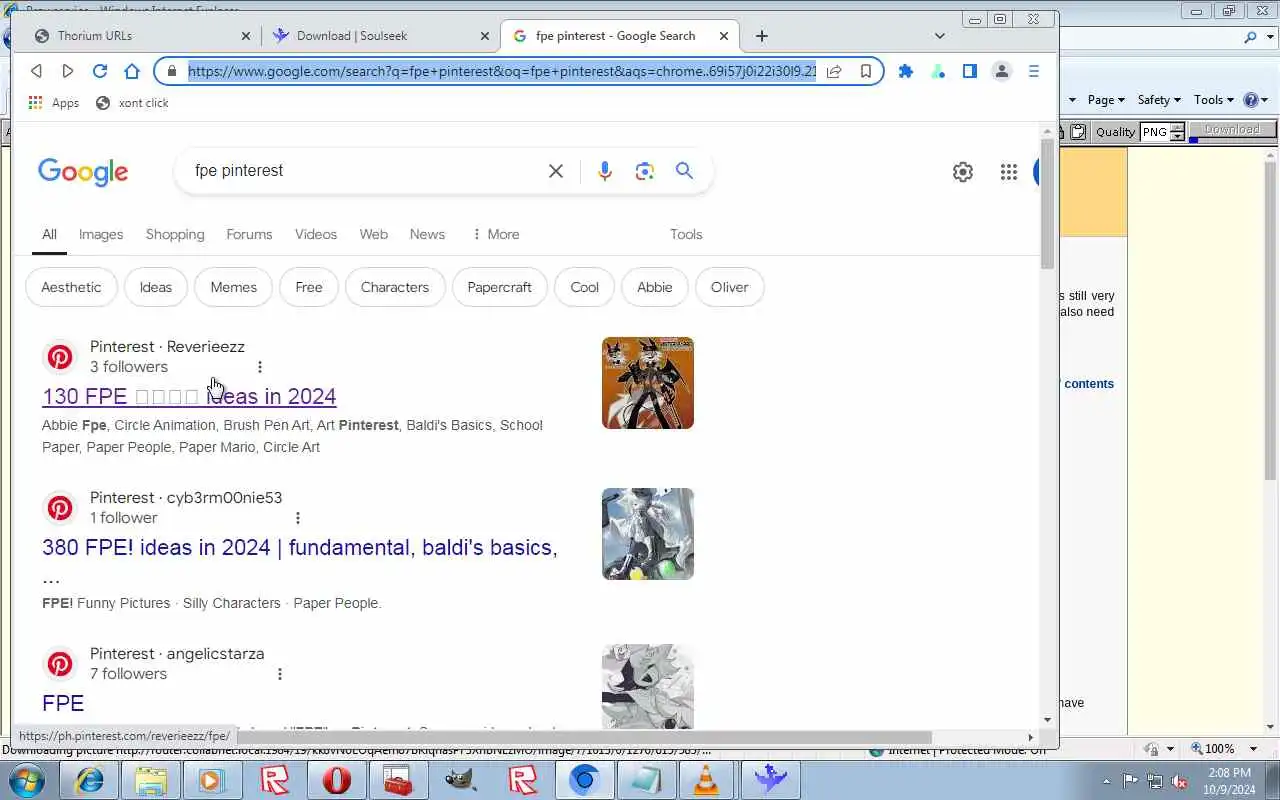Select the Web search tab
This screenshot has width=1280, height=800.
pyautogui.click(x=374, y=234)
